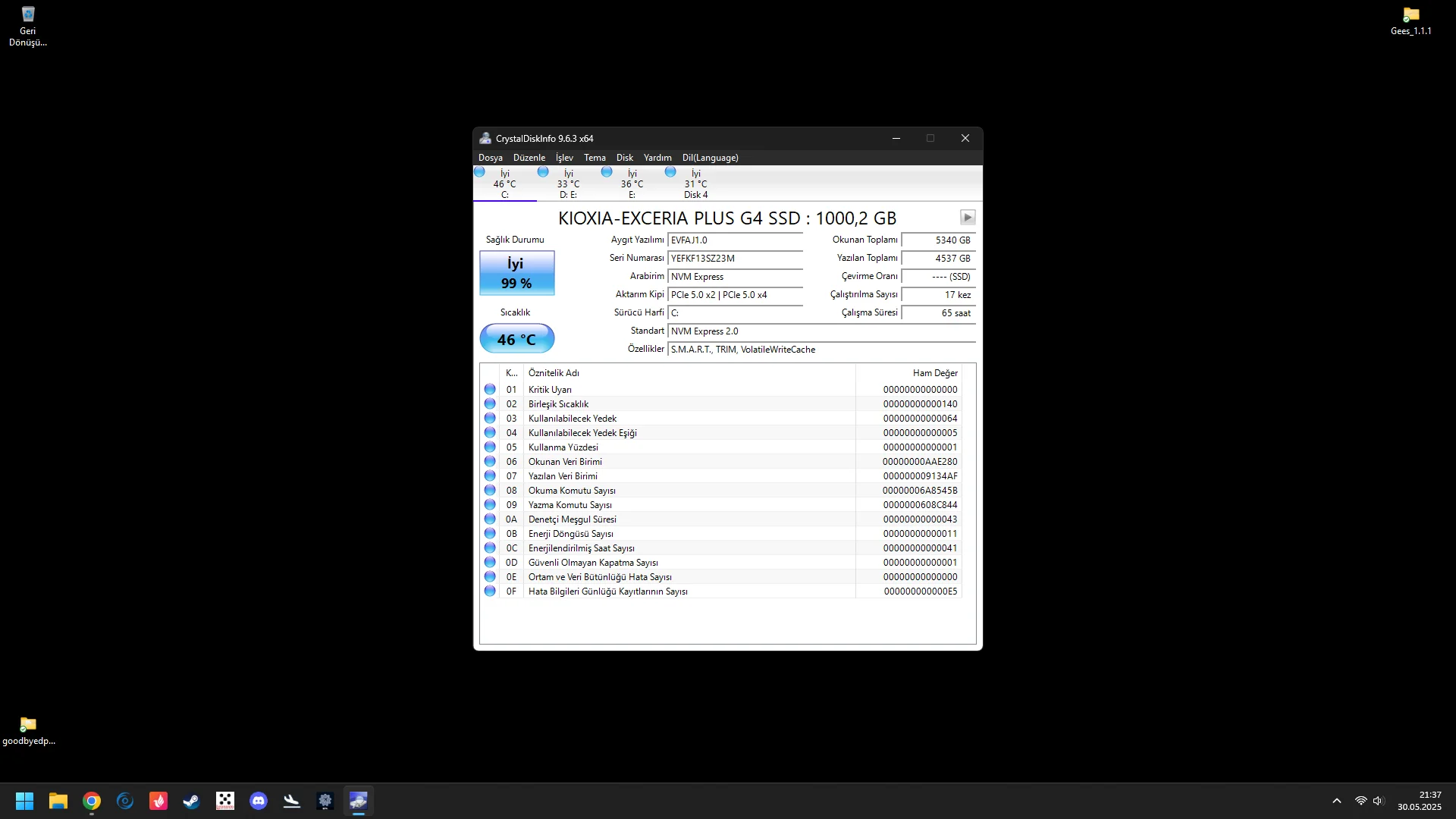Open the Dil(Language) menu

[x=710, y=158]
